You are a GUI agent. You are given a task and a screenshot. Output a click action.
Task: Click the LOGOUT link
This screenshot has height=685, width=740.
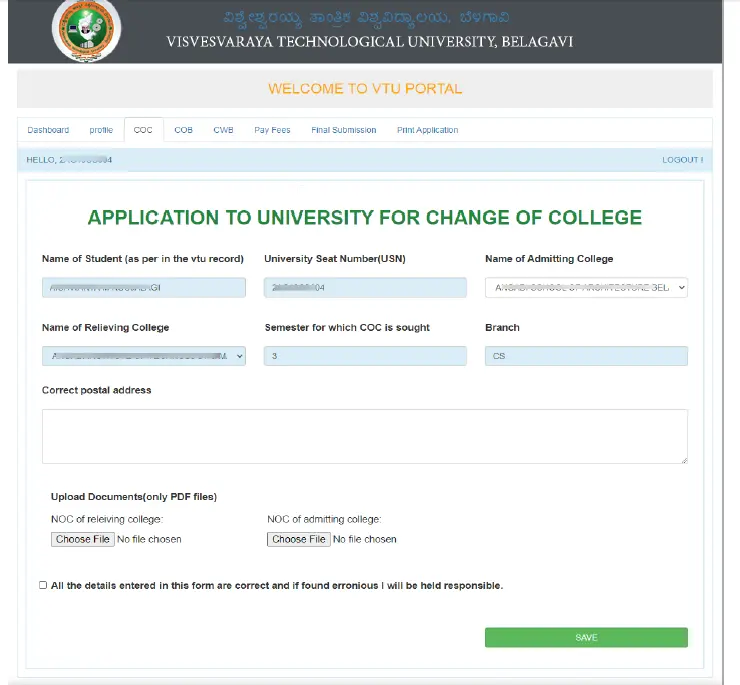point(682,160)
